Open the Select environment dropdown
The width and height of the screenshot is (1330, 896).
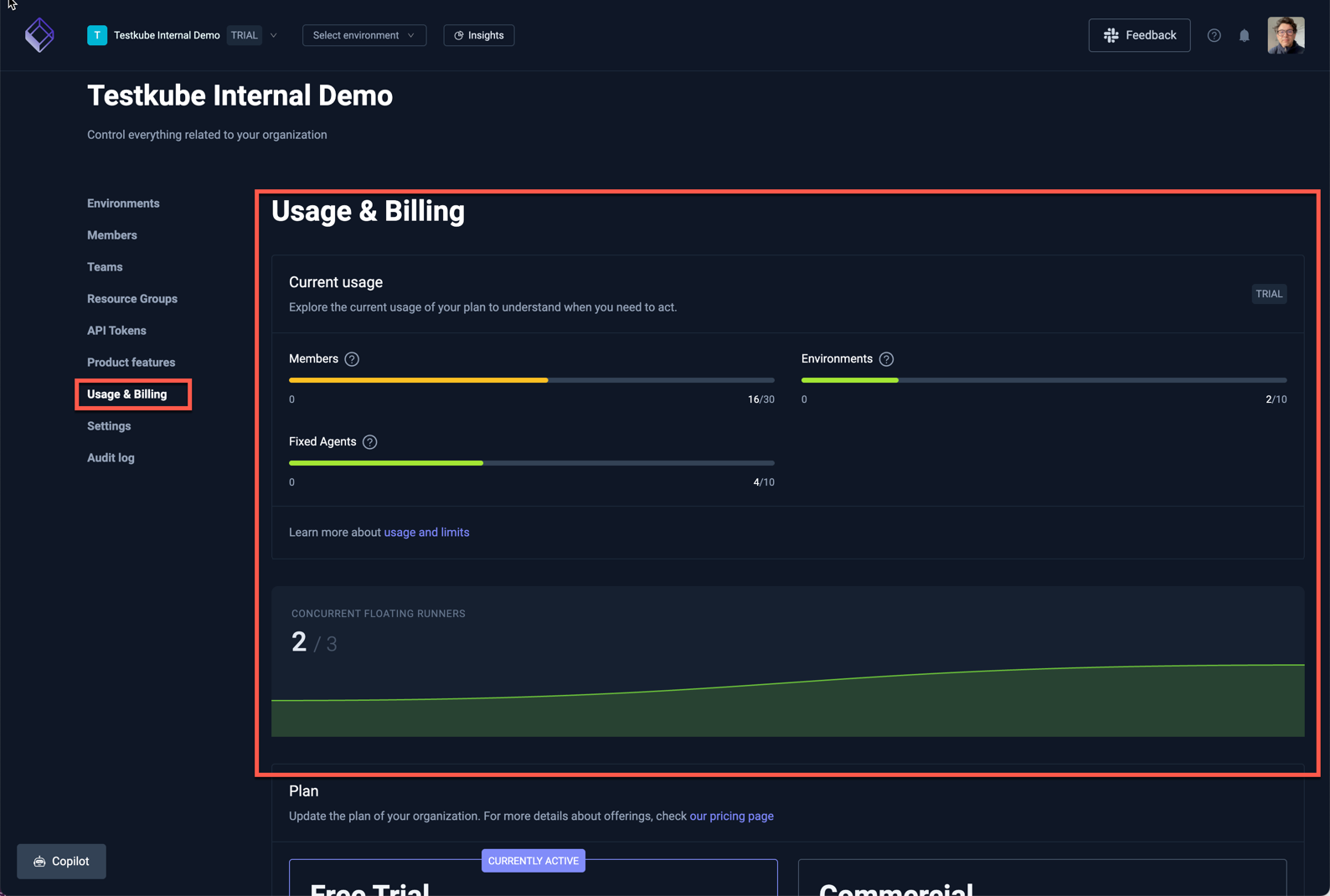pos(363,35)
